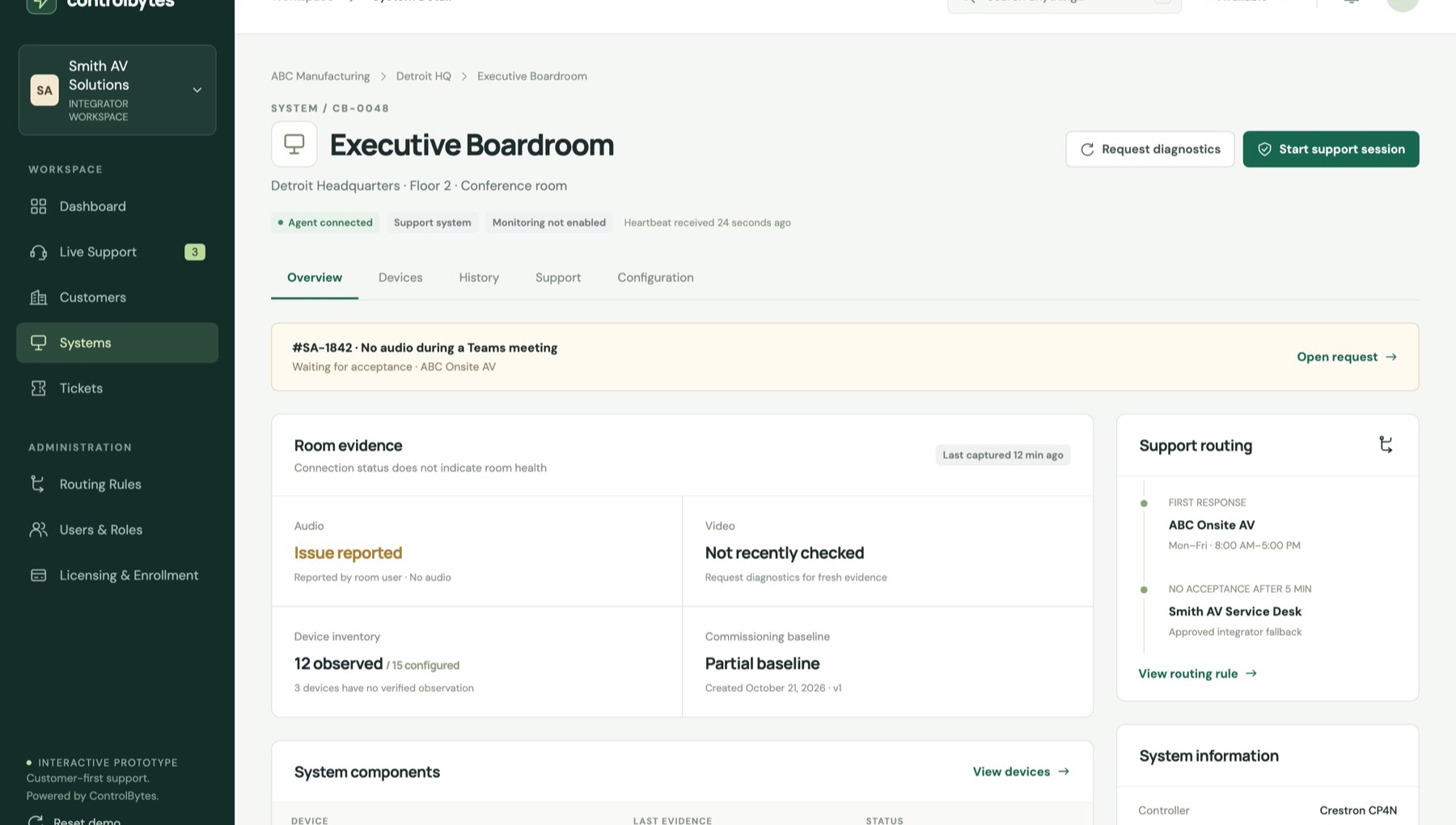The height and width of the screenshot is (825, 1456).
Task: Click Smith AV Service Desk fallback entry
Action: (1235, 611)
